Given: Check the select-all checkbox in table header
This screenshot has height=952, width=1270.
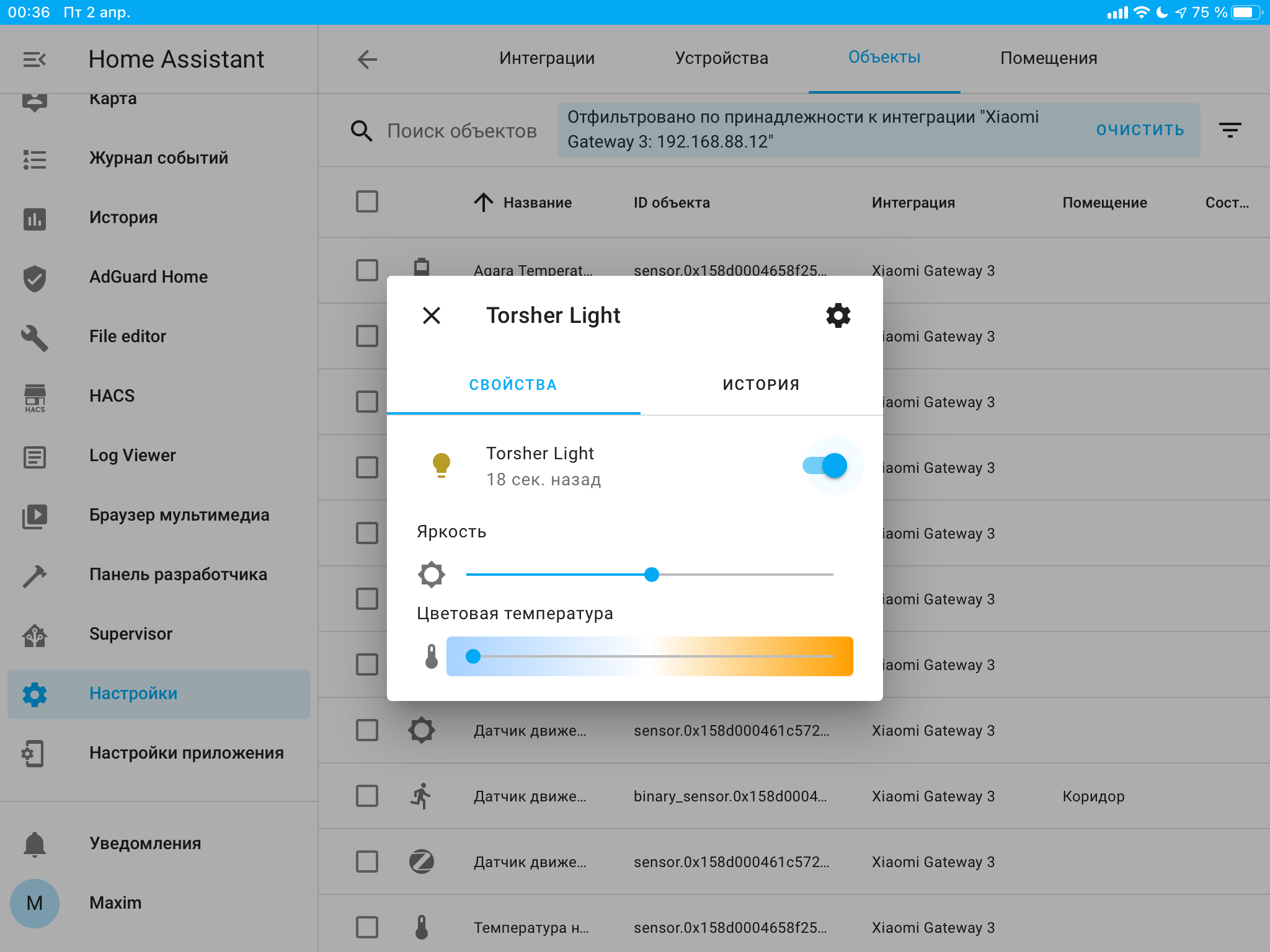Looking at the screenshot, I should [x=367, y=202].
